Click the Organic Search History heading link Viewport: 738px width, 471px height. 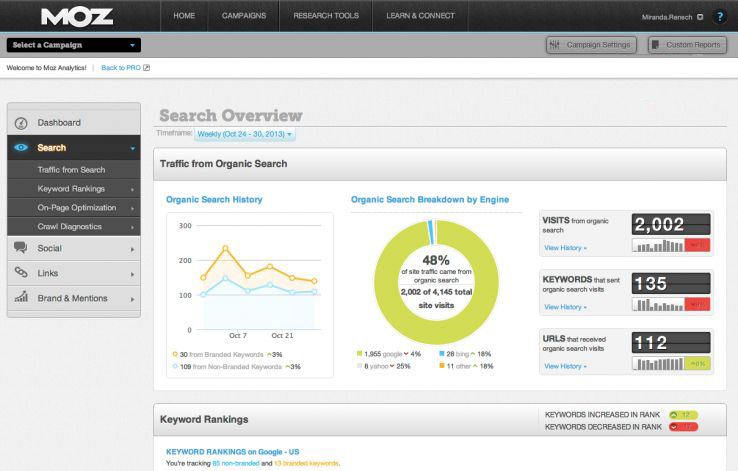tap(214, 200)
